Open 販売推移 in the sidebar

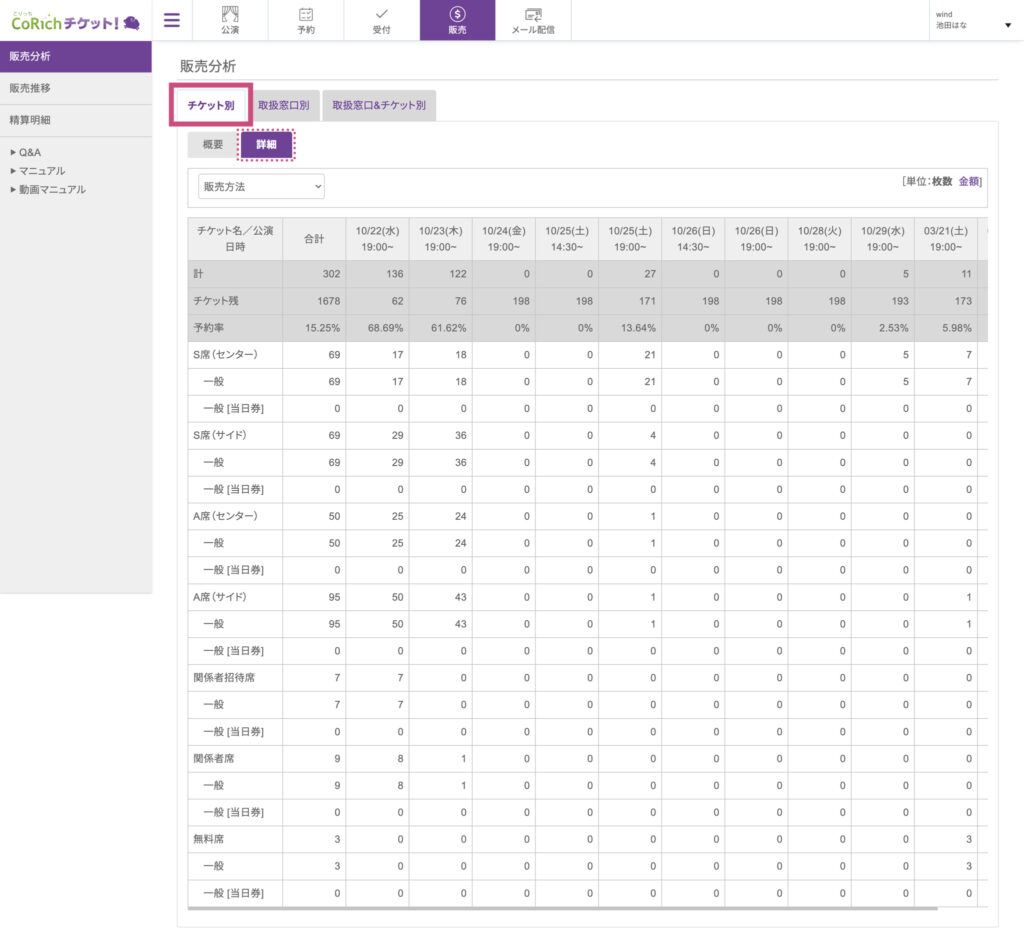click(x=30, y=88)
